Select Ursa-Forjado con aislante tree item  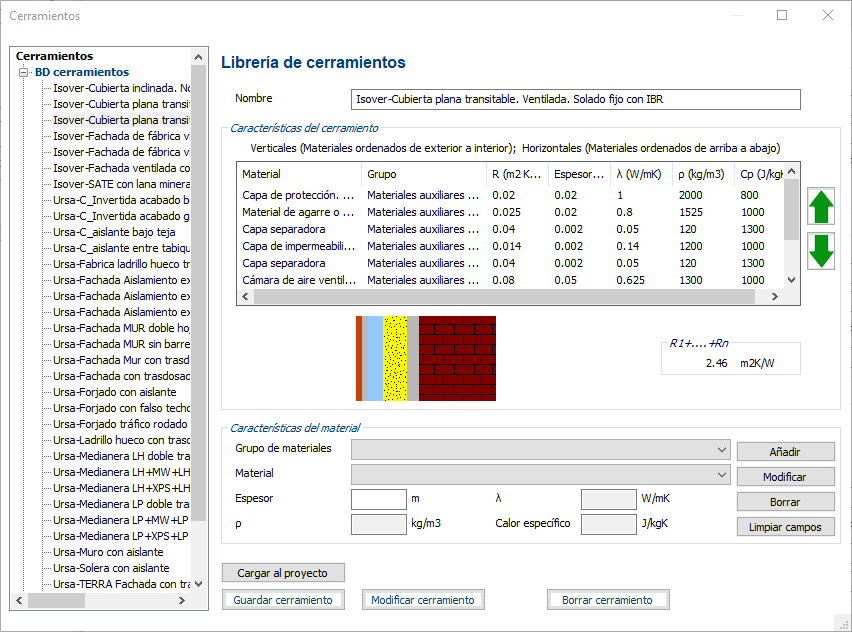pyautogui.click(x=114, y=392)
